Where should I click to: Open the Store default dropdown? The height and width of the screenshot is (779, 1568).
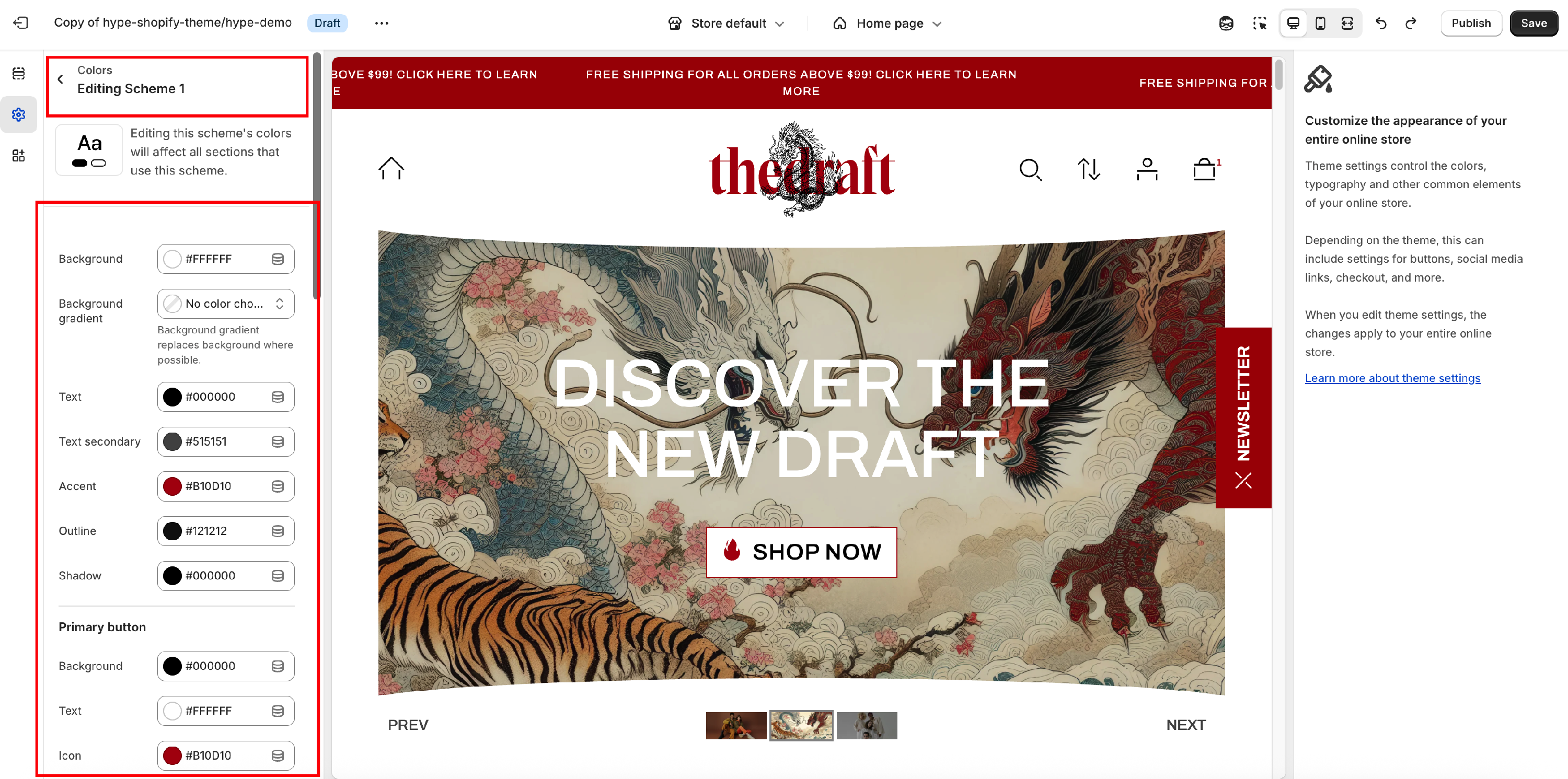(x=726, y=23)
